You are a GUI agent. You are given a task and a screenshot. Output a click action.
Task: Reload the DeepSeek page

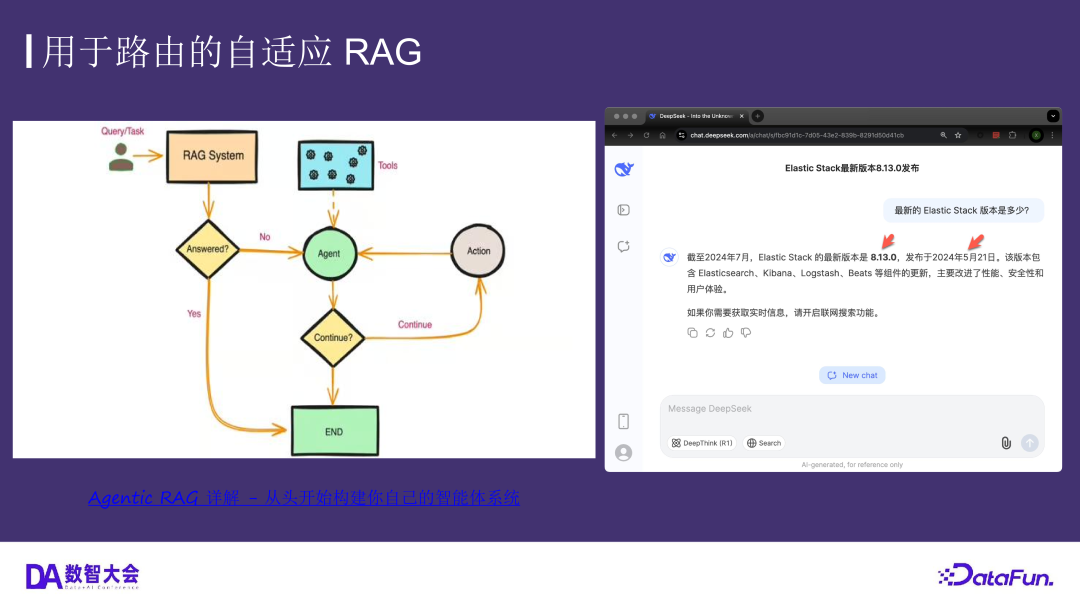646,135
